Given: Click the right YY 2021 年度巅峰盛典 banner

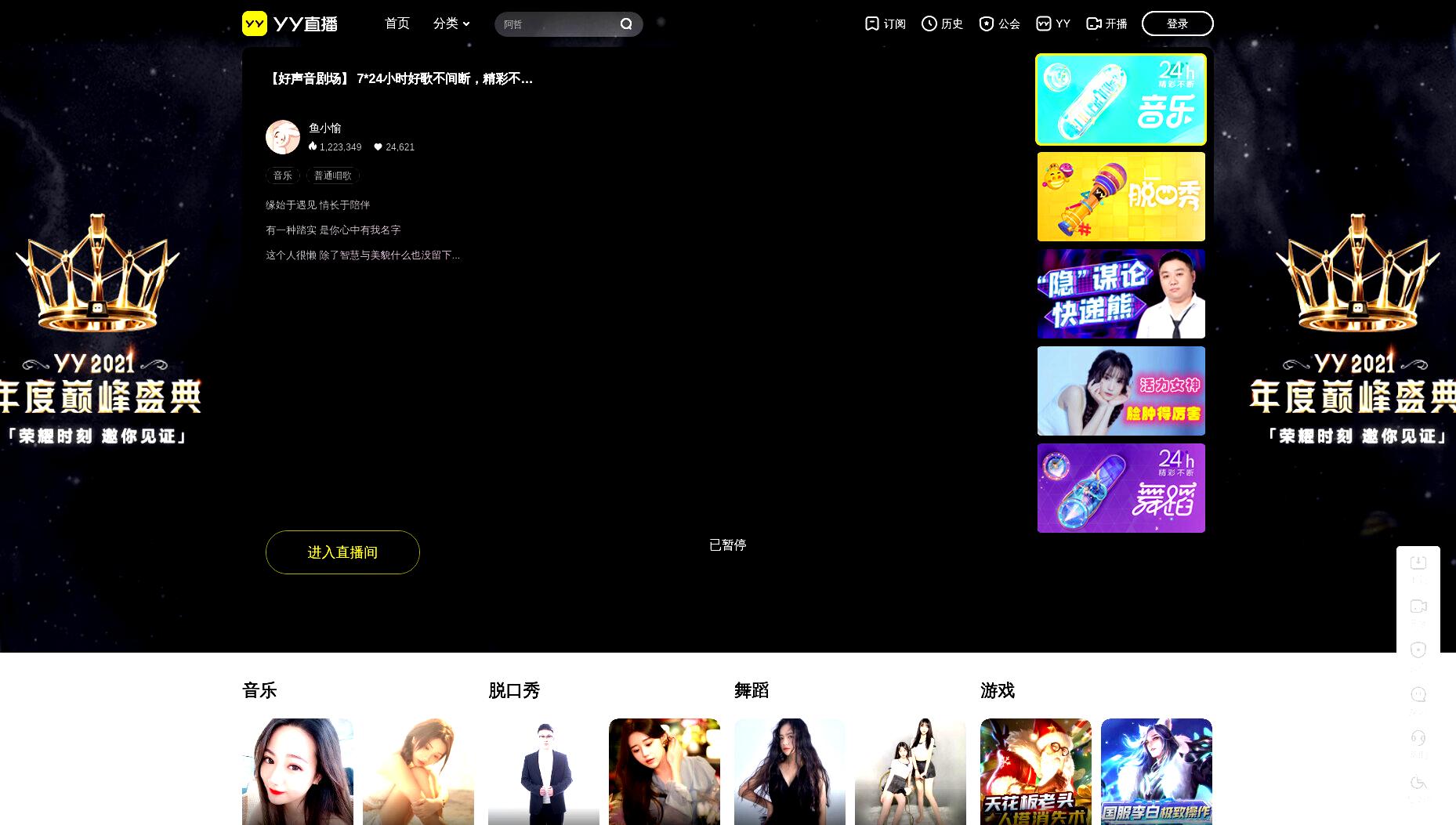Looking at the screenshot, I should click(x=1353, y=329).
